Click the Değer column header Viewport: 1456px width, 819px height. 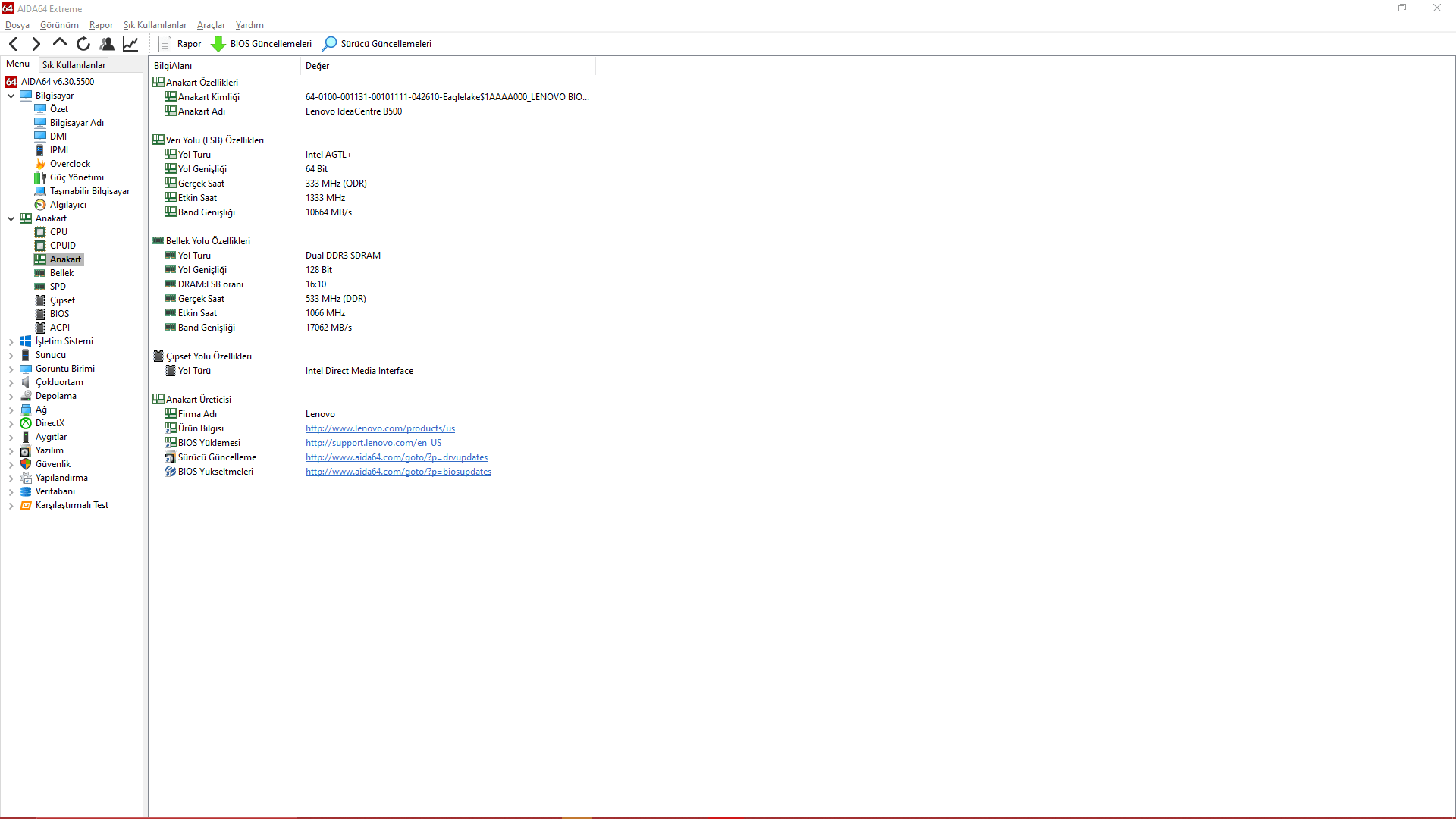point(318,66)
